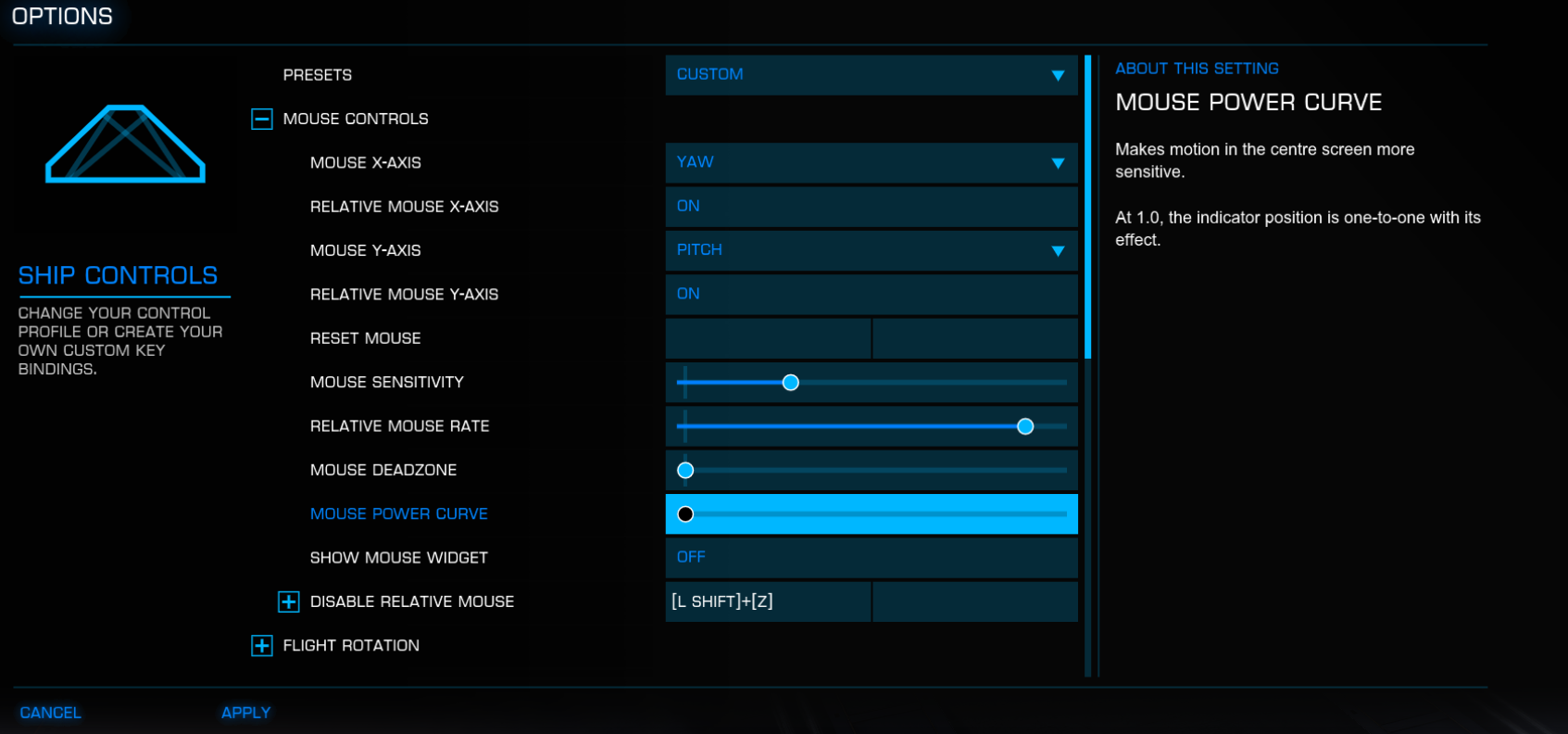Select the secondary Reset Mouse binding slot
Viewport: 1568px width, 734px height.
[974, 339]
